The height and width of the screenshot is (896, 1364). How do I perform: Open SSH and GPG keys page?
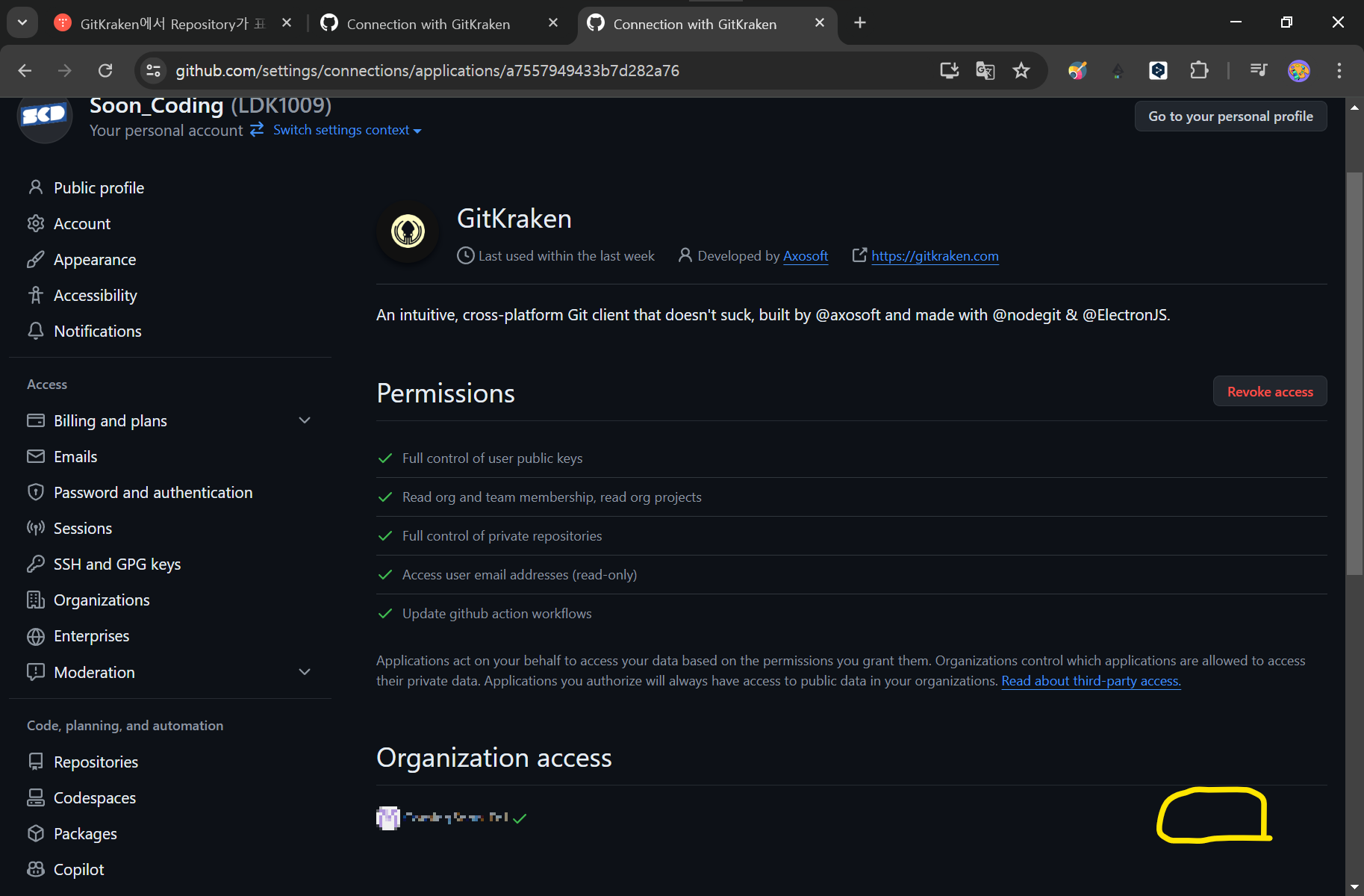[117, 564]
